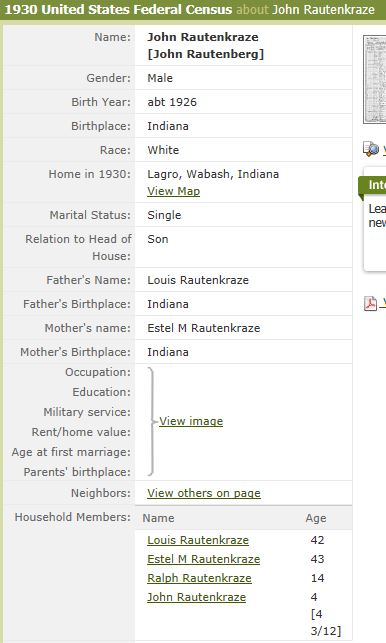Screen dimensions: 386x643
Task: Click the red PDF document icon
Action: point(370,303)
